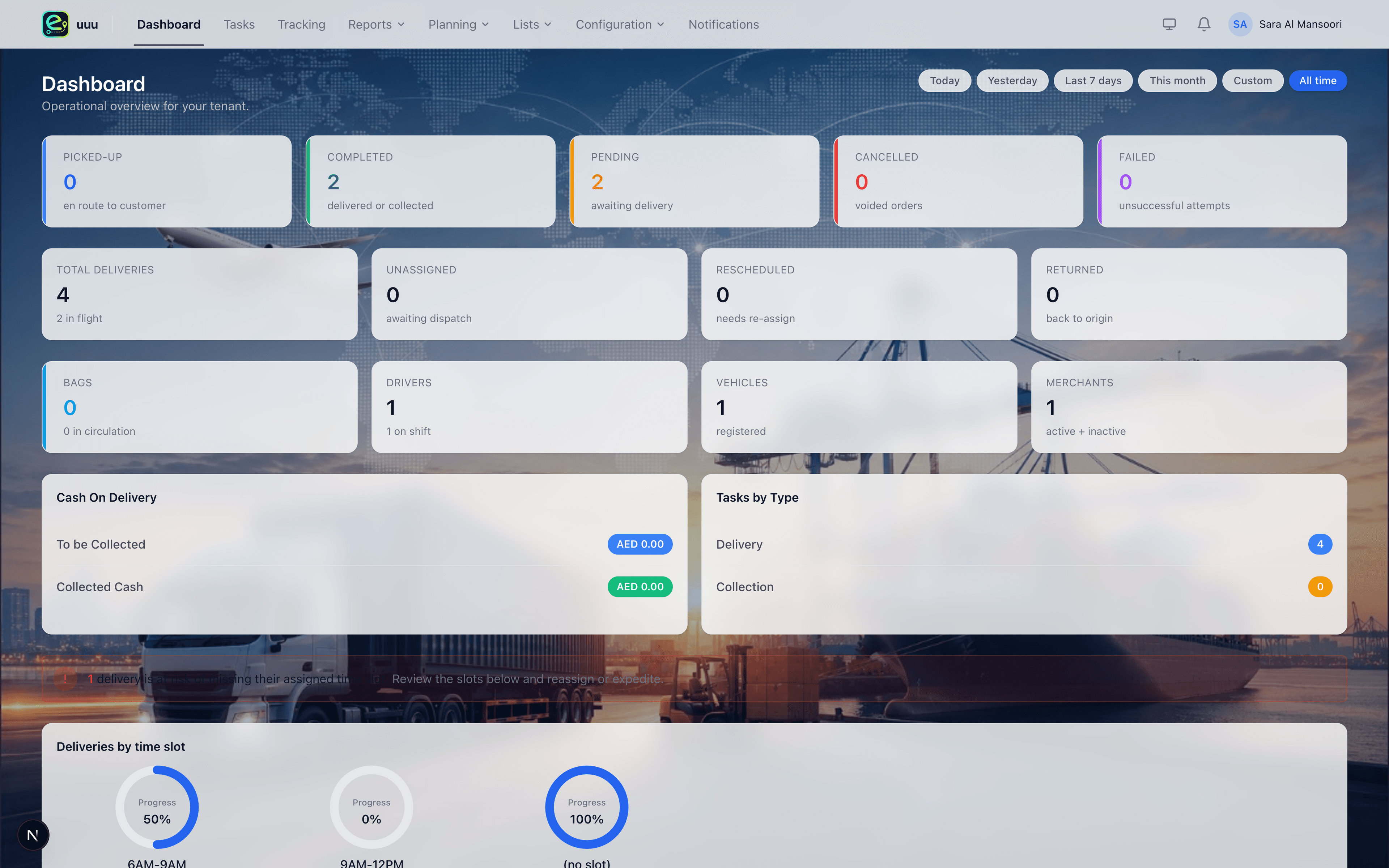This screenshot has height=868, width=1389.
Task: Click the Deliveries by time slot heading
Action: tap(120, 746)
